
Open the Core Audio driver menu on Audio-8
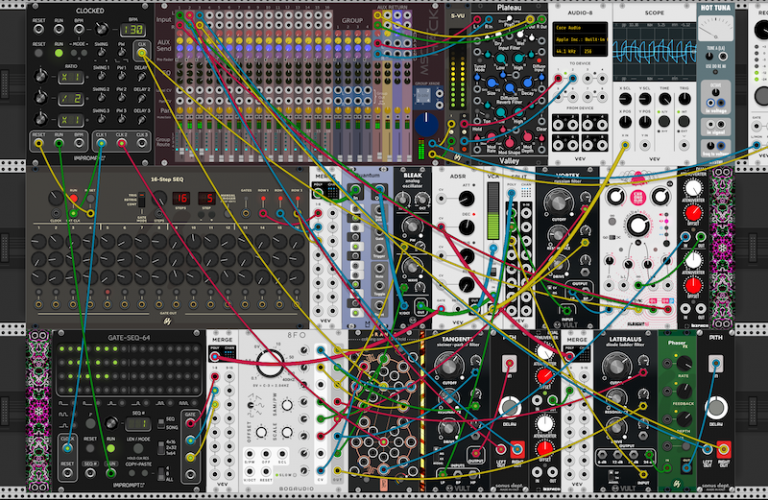[580, 28]
